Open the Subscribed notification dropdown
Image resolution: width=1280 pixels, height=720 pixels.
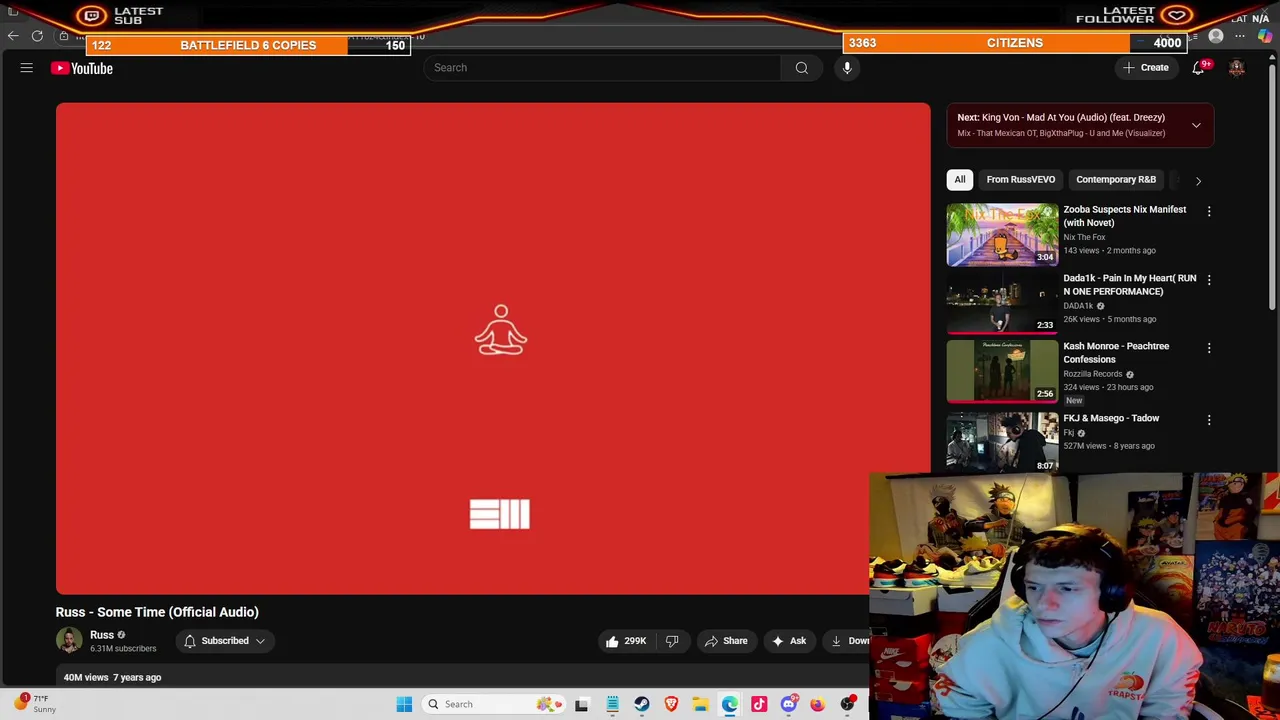pyautogui.click(x=225, y=641)
